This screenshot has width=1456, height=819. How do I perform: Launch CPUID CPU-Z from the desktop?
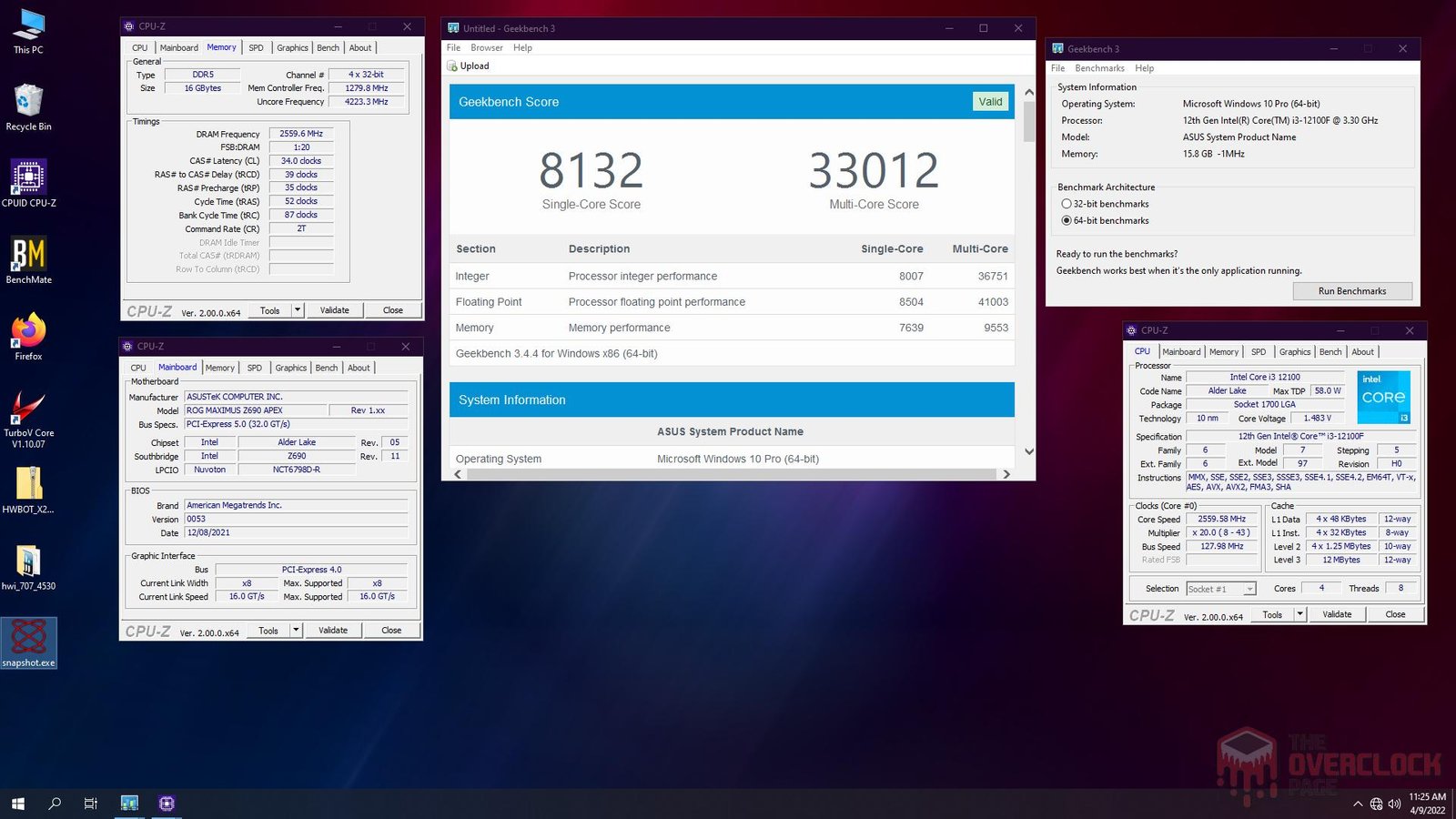pos(29,178)
